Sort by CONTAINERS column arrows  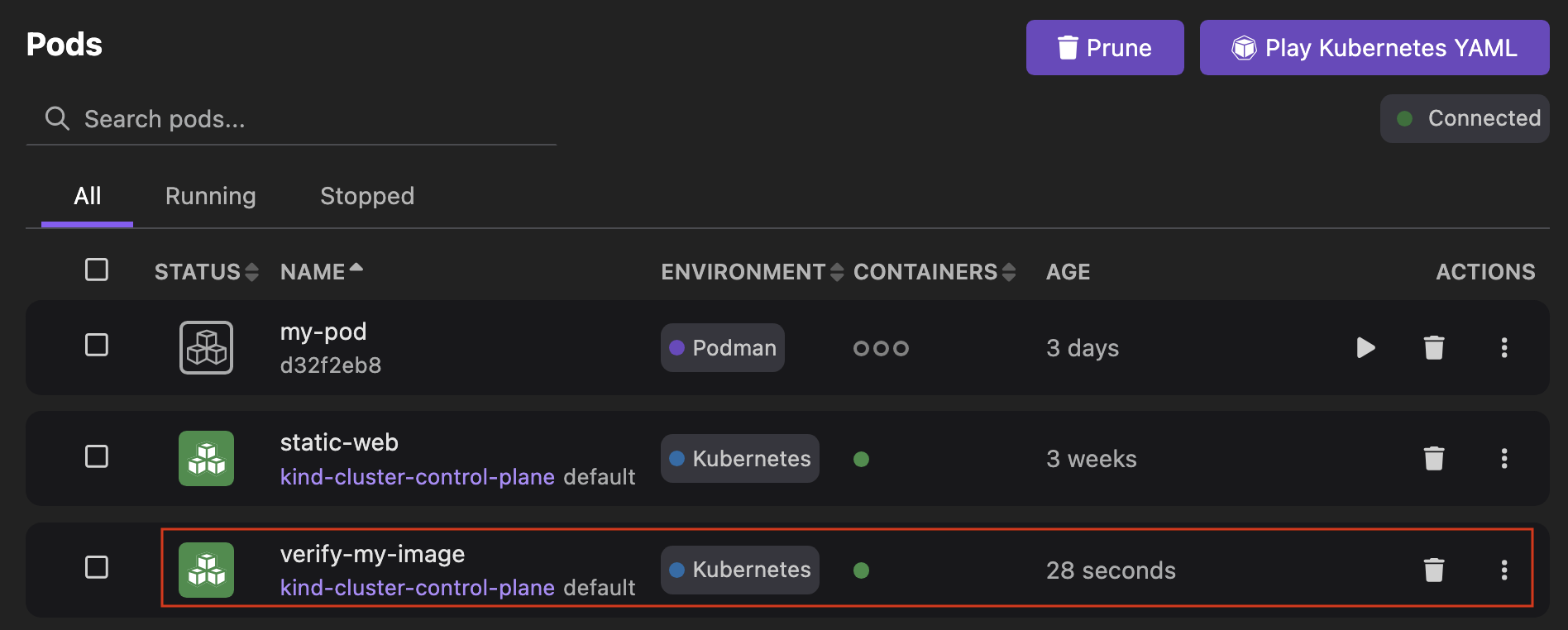point(1010,271)
